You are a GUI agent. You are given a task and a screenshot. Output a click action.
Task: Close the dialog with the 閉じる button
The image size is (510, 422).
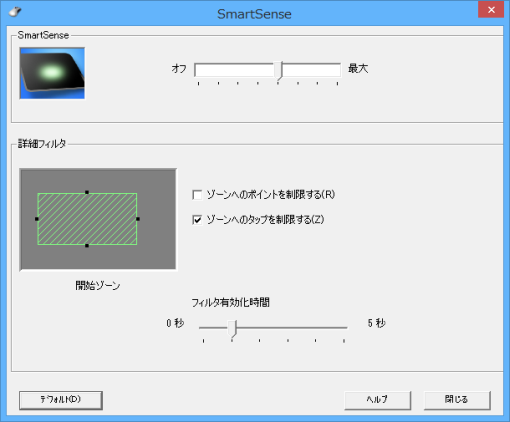click(x=457, y=400)
